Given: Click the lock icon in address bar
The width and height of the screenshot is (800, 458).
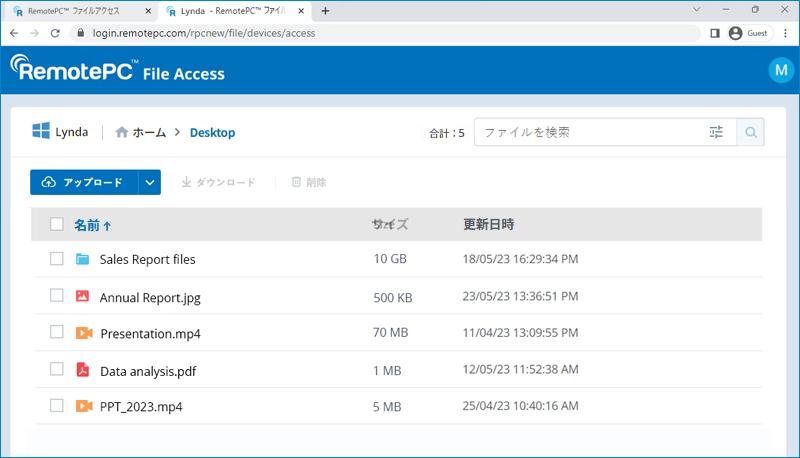Looking at the screenshot, I should (x=80, y=33).
